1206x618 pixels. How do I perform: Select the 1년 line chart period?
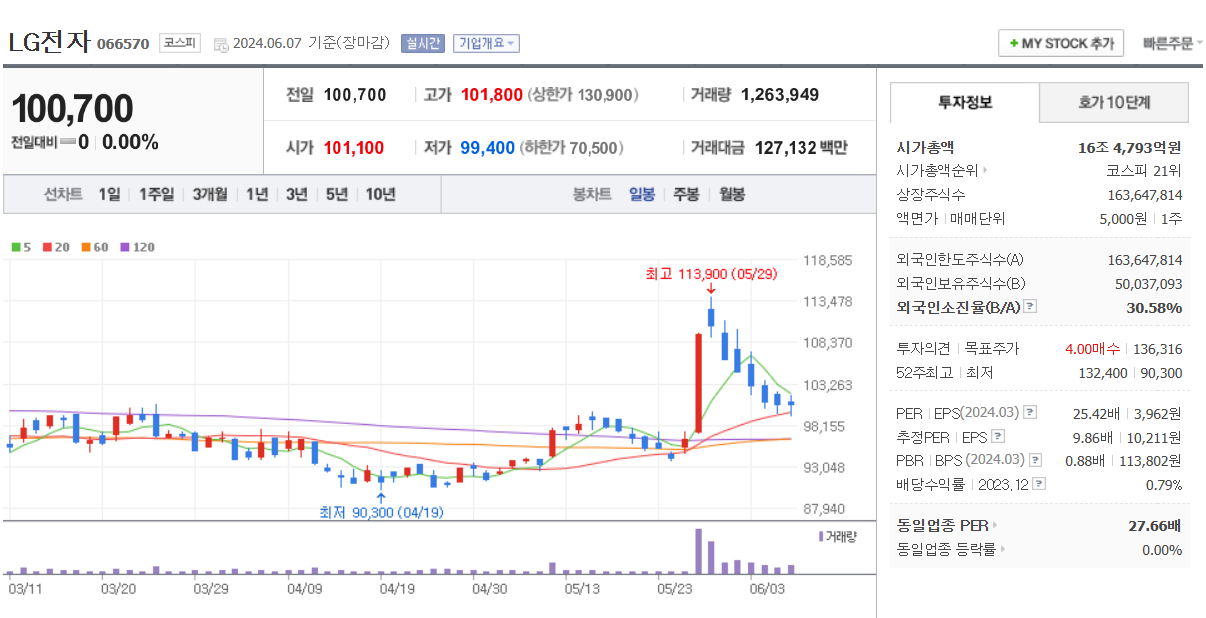[x=257, y=194]
